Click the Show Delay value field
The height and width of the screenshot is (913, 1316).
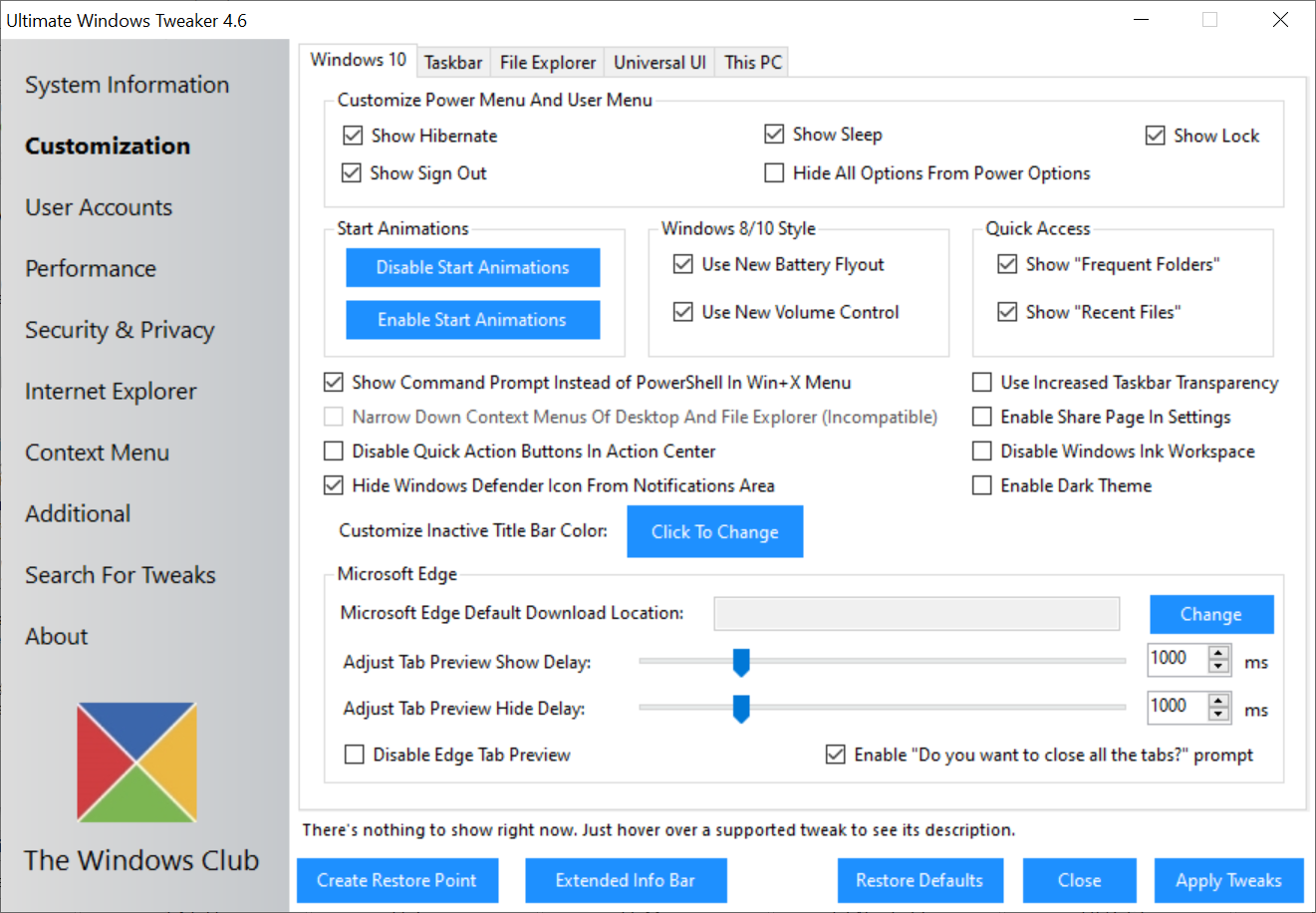(1178, 658)
